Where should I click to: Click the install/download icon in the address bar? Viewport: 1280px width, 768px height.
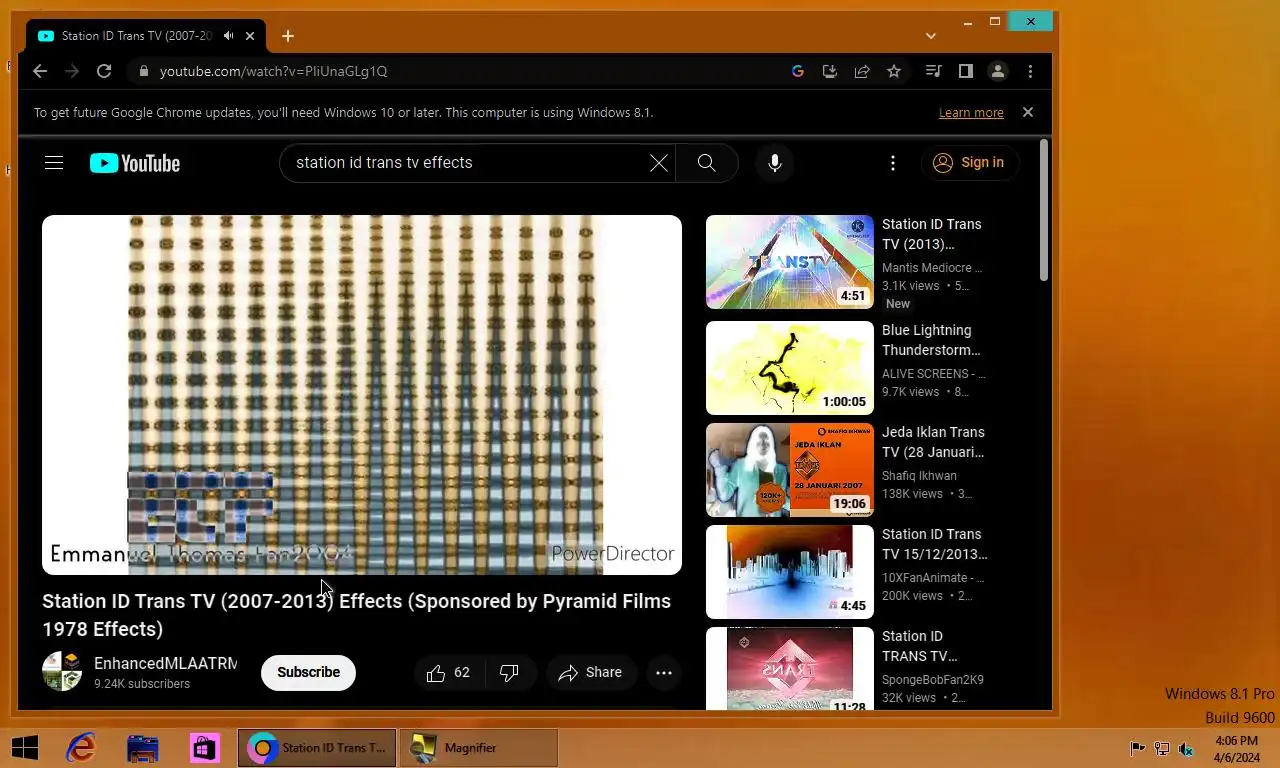pos(829,71)
